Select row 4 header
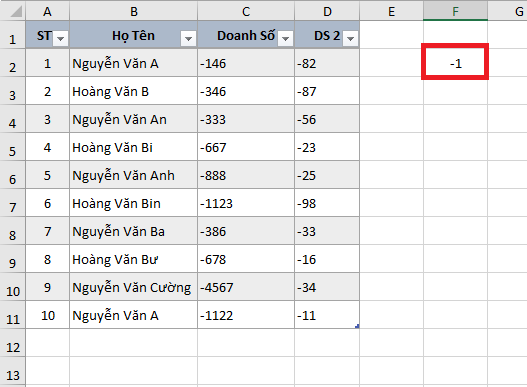 pyautogui.click(x=12, y=119)
